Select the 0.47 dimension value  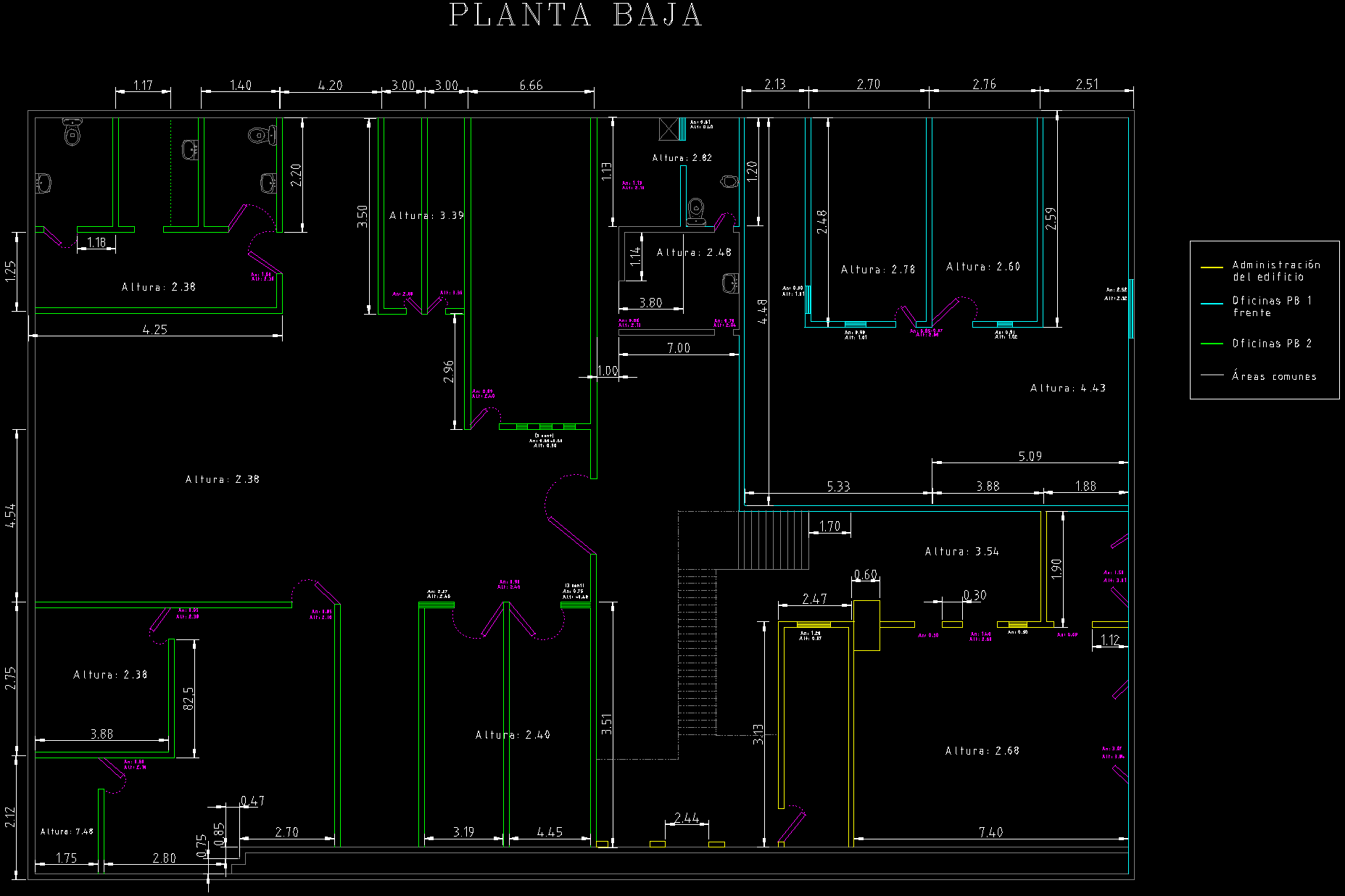tap(252, 801)
